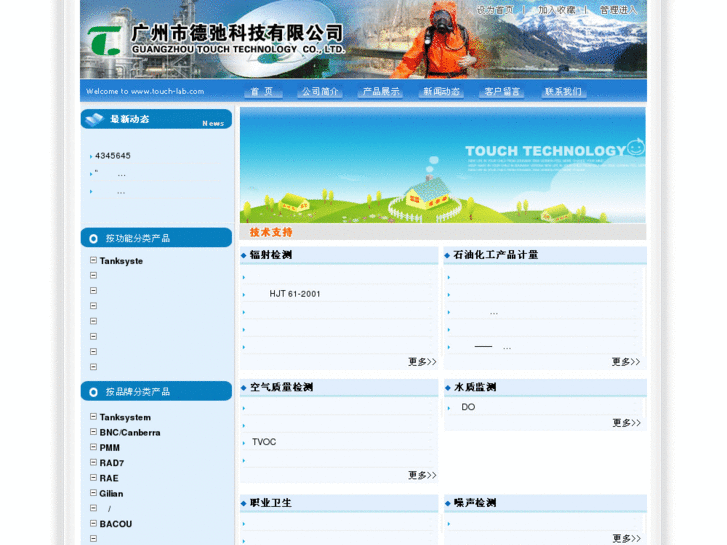Click the TOUCH TECHNOLOGY banner image

442,165
